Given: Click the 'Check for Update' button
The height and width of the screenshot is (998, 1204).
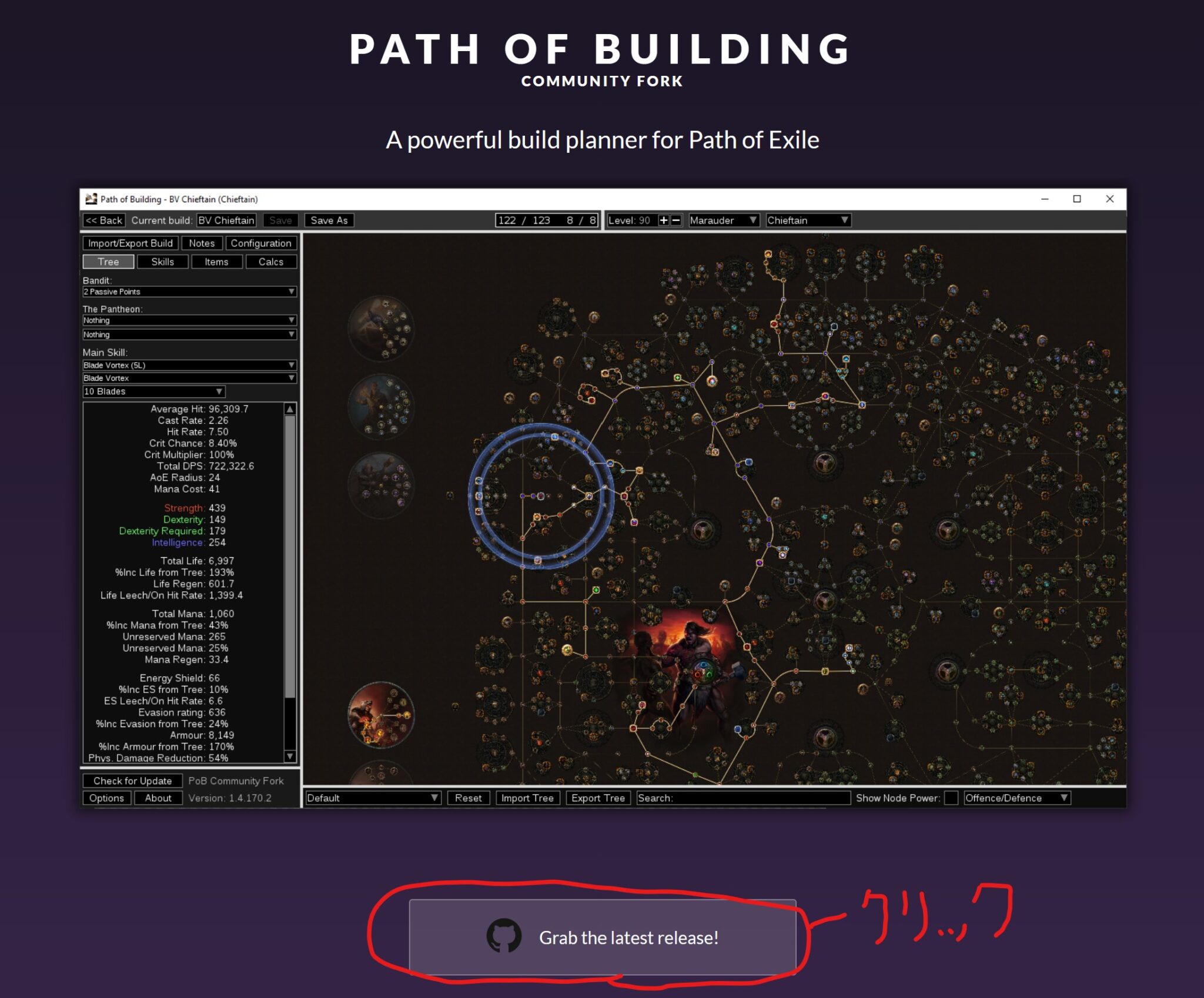Looking at the screenshot, I should (133, 781).
